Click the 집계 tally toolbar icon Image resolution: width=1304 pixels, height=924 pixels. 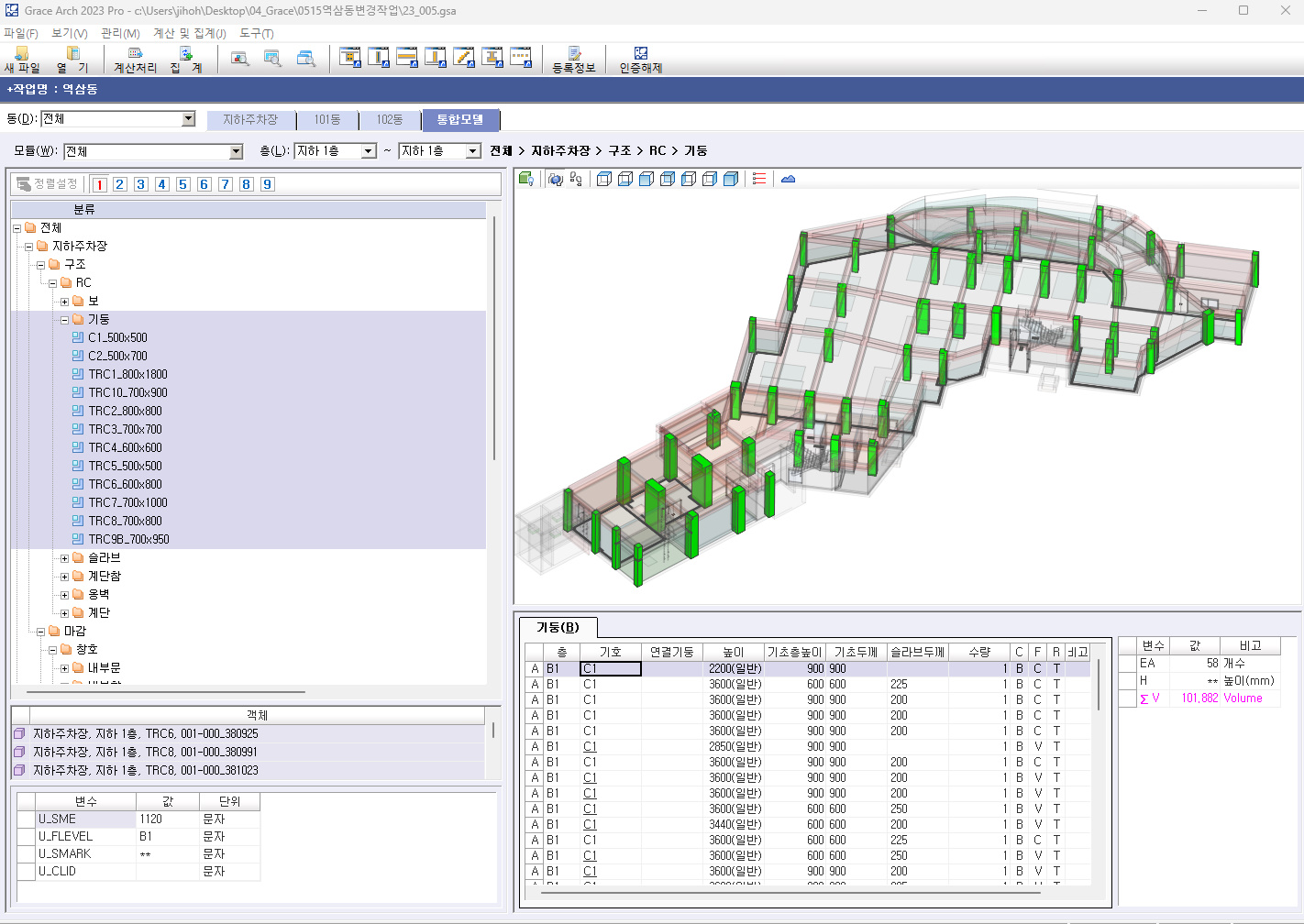186,60
